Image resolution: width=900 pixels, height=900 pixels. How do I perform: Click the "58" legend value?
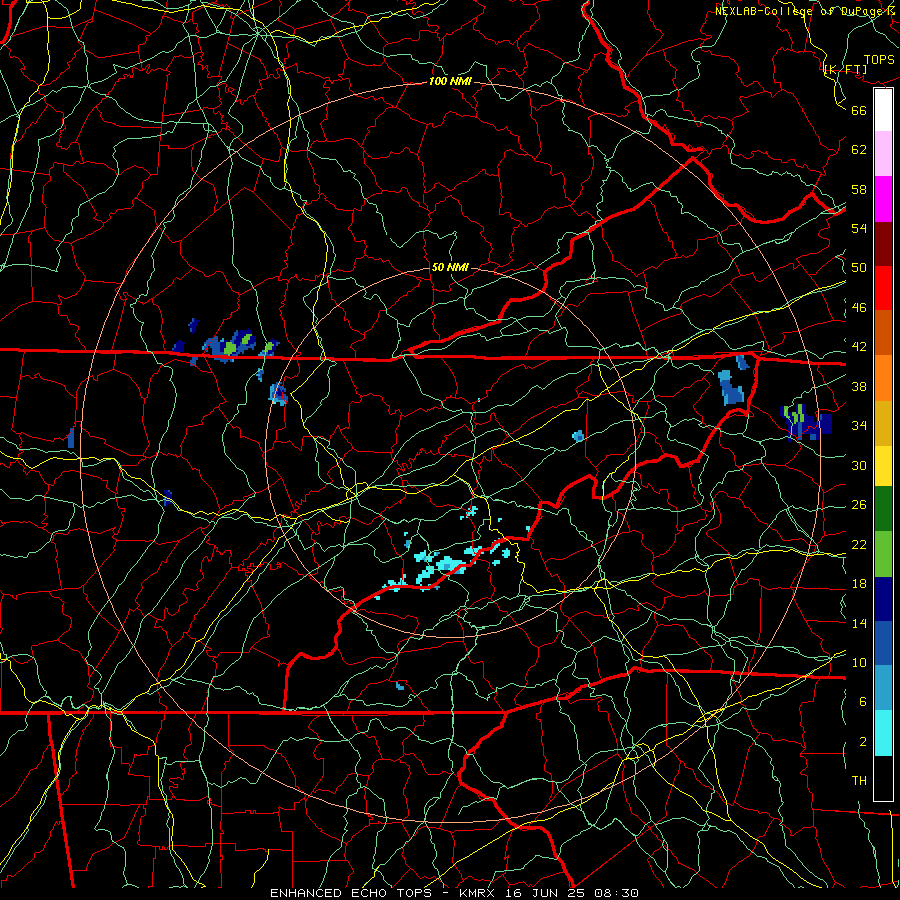click(x=859, y=189)
